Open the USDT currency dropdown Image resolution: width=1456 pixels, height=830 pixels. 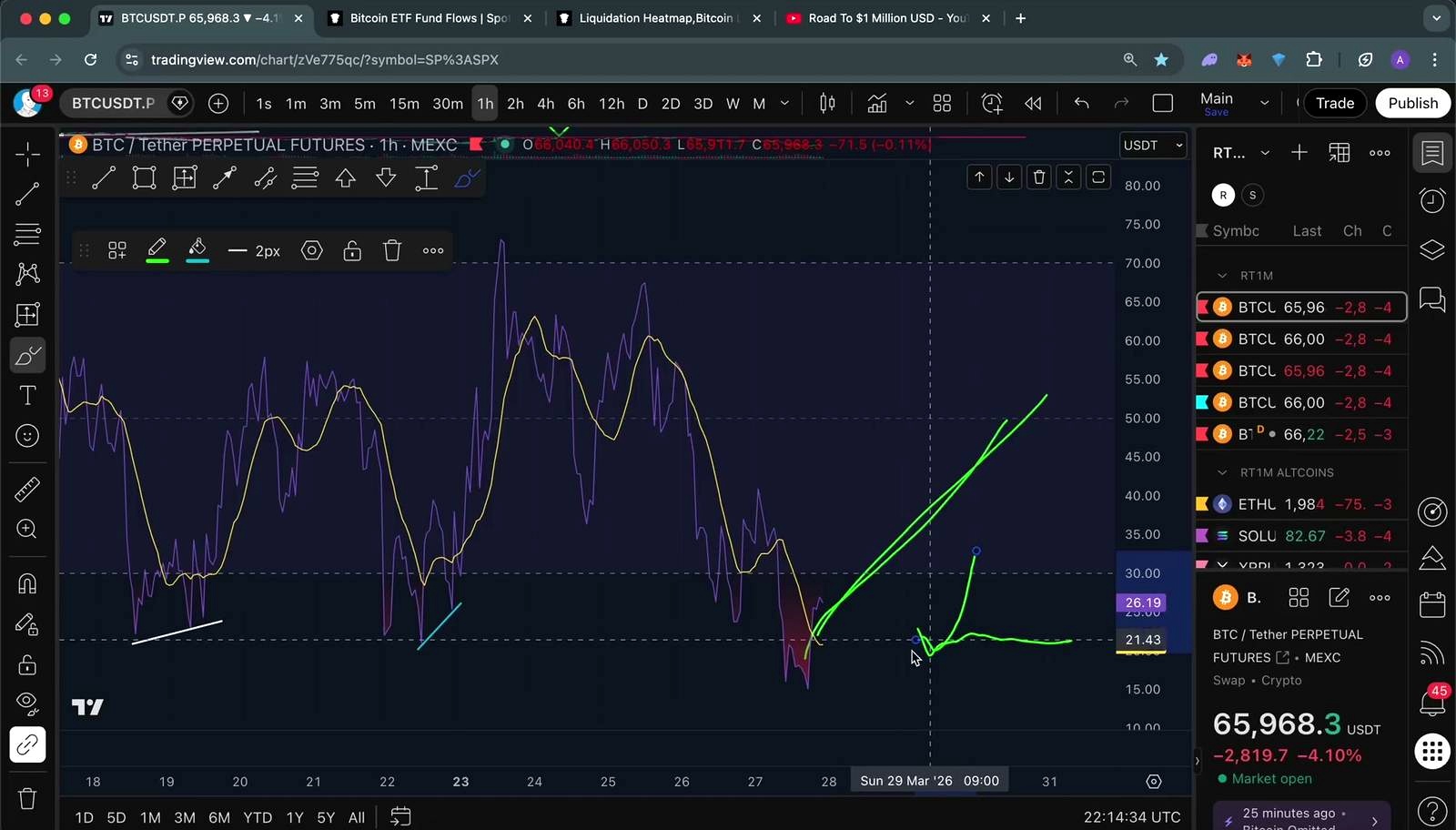point(1153,145)
